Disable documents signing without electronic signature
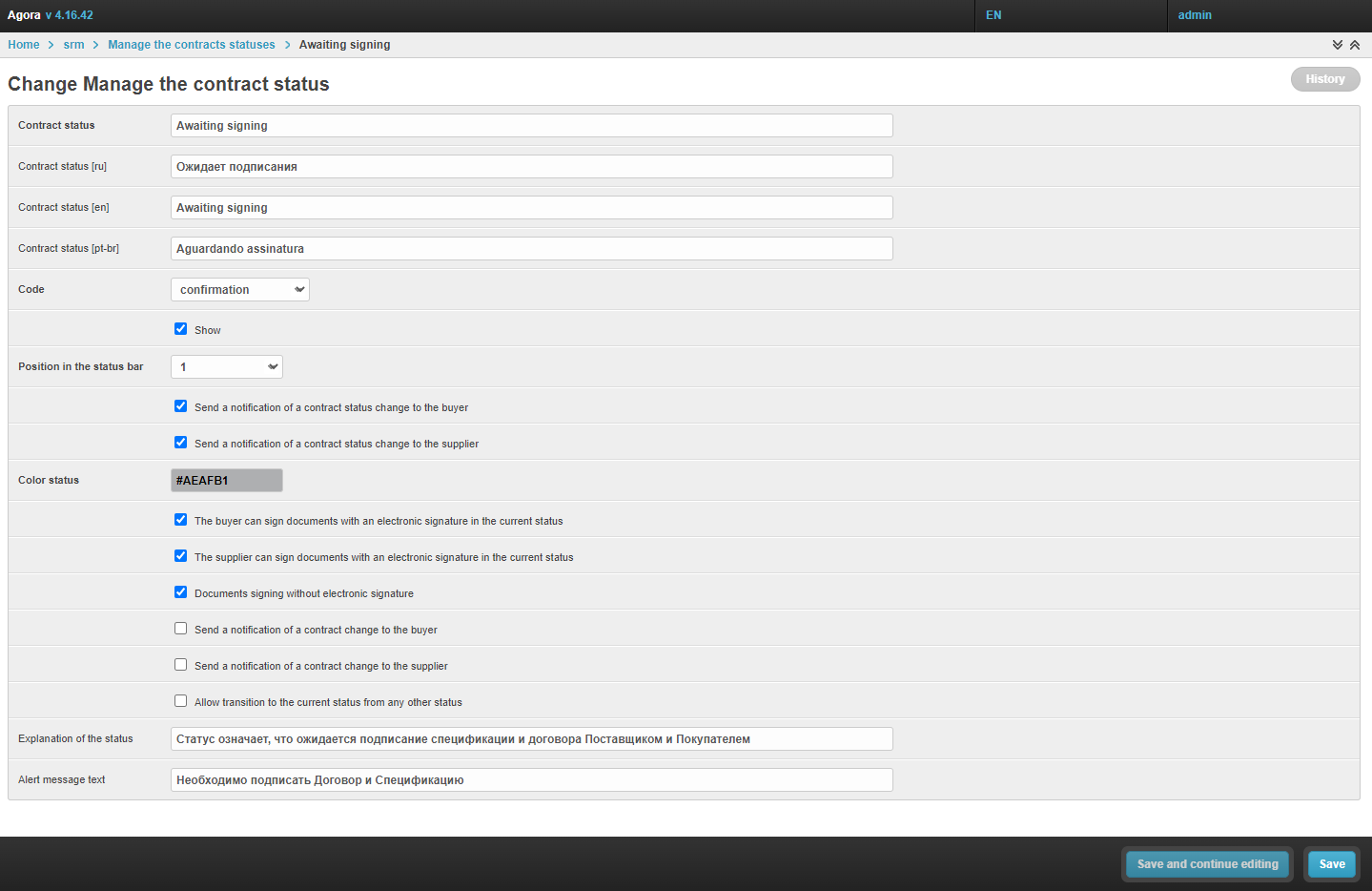 (x=180, y=592)
